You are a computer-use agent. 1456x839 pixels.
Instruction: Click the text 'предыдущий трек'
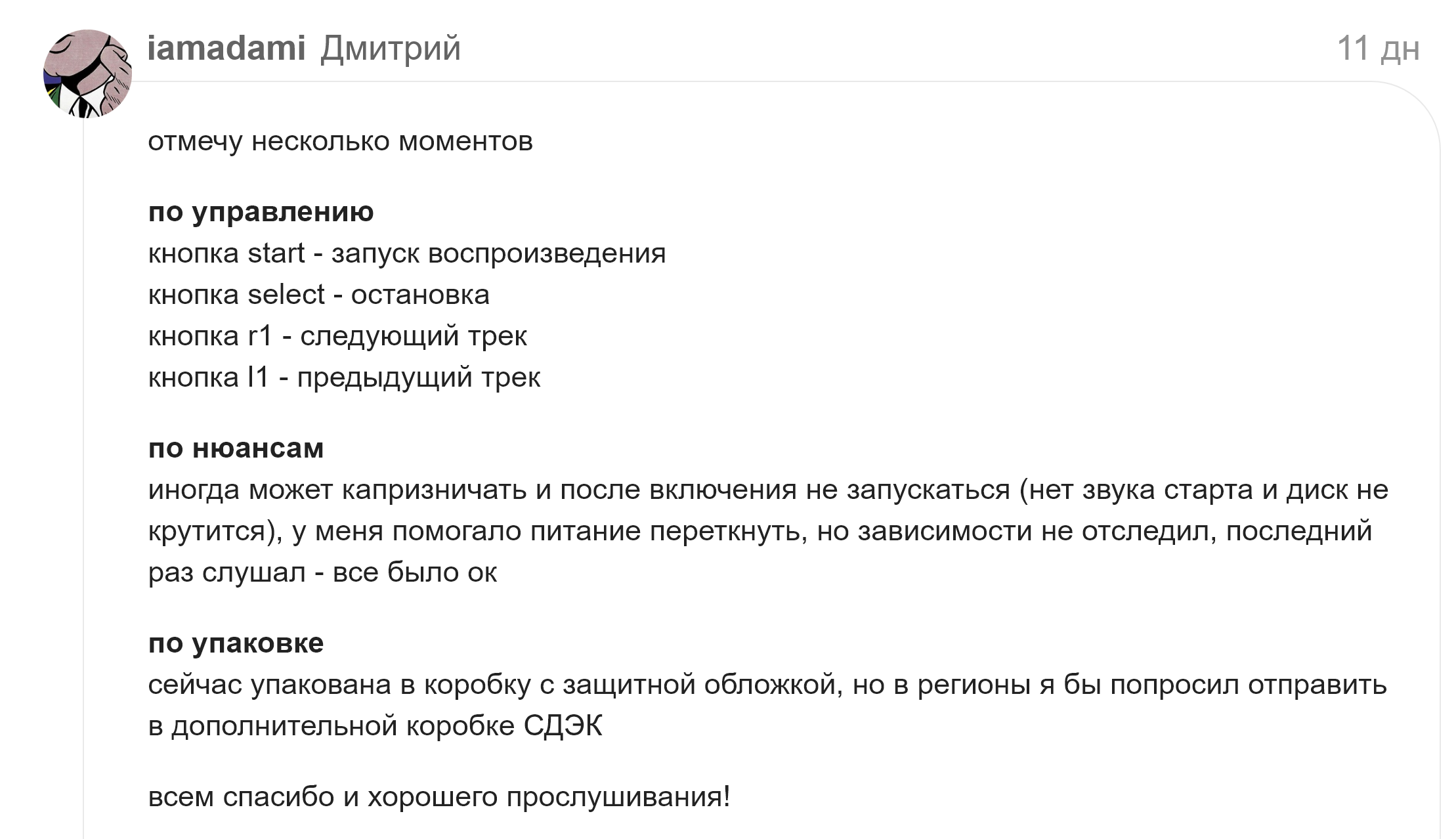coord(419,377)
